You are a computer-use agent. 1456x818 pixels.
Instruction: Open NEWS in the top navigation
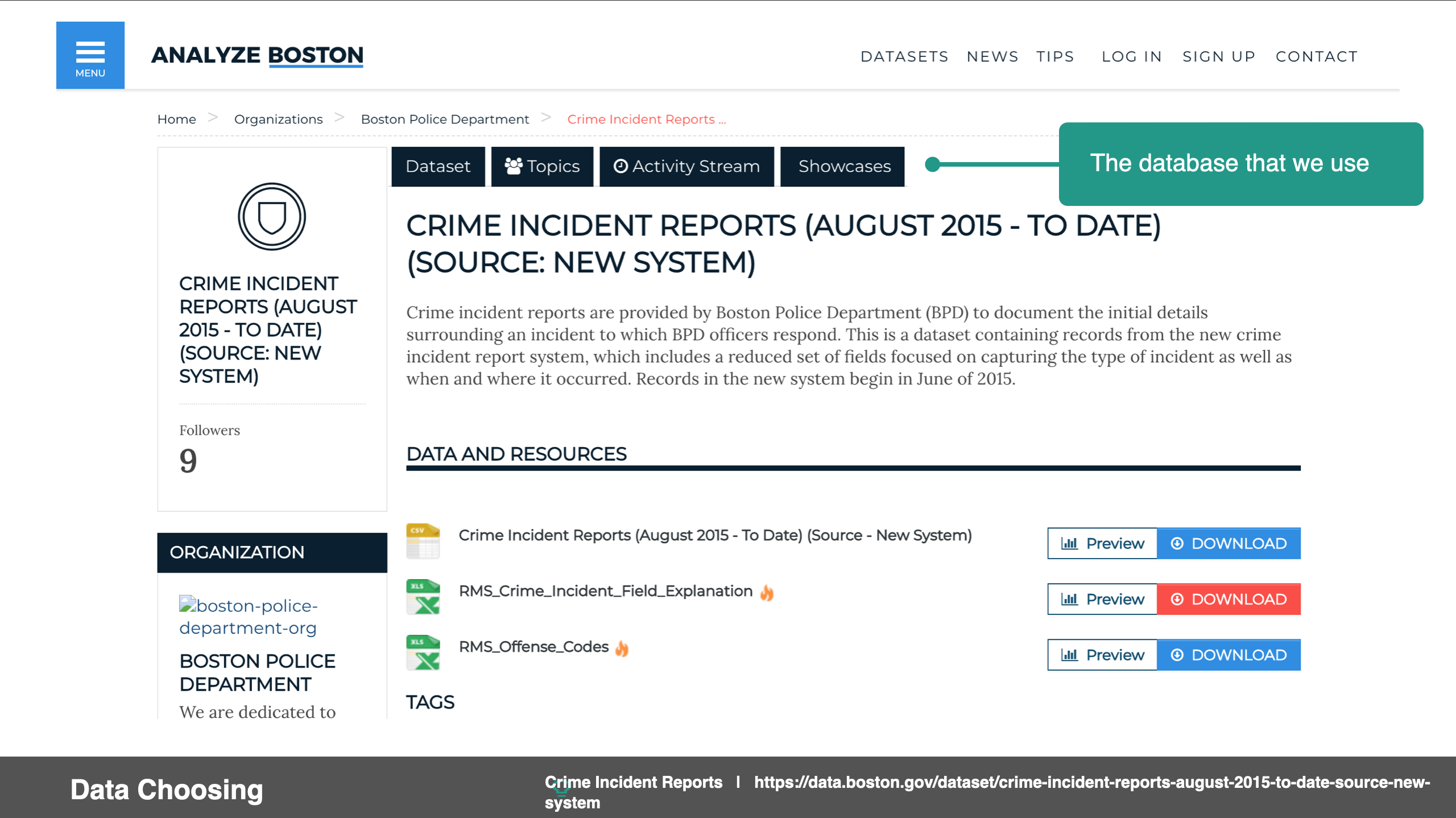pyautogui.click(x=992, y=56)
